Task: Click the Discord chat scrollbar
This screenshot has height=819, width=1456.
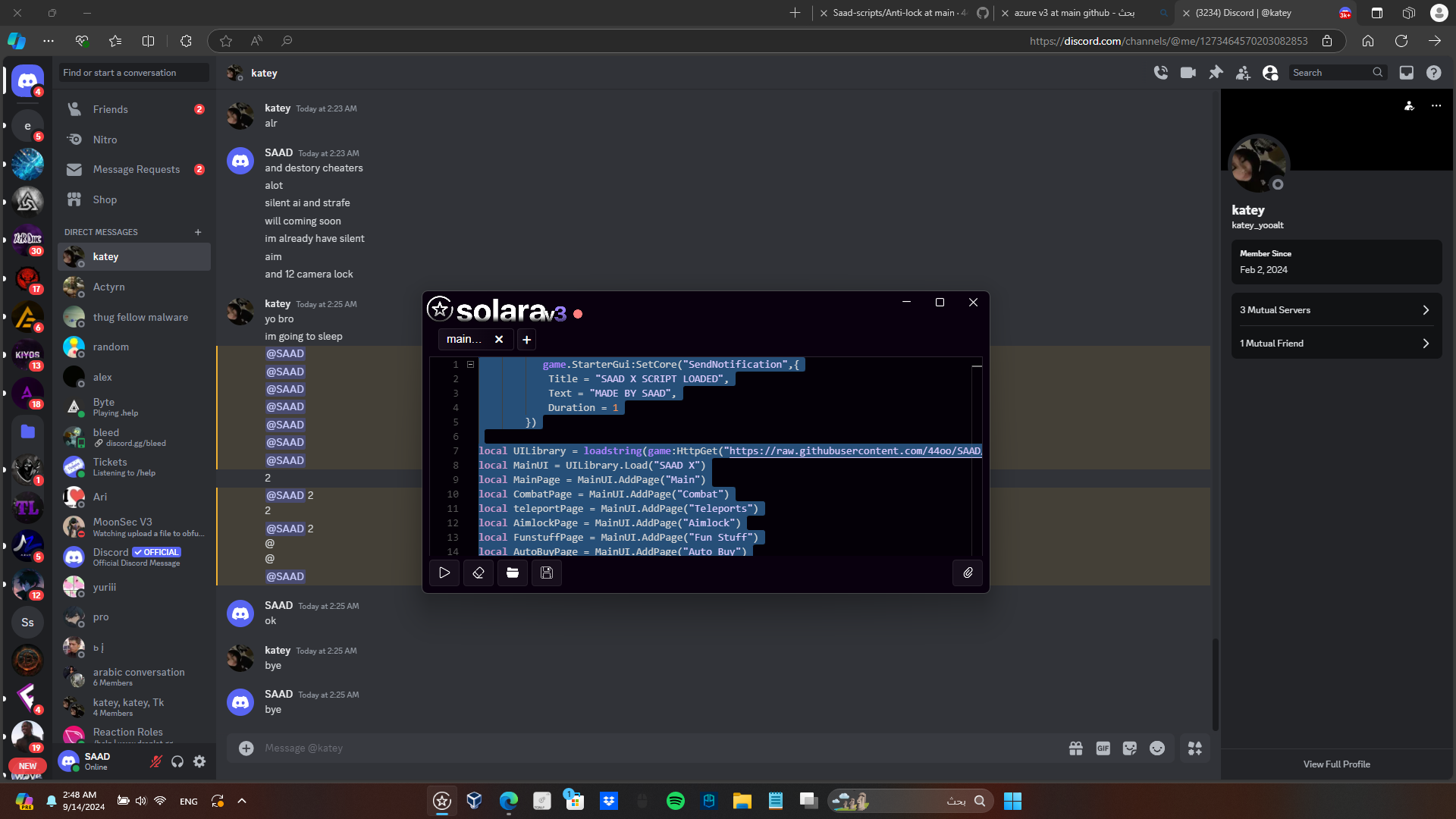Action: click(x=1216, y=684)
